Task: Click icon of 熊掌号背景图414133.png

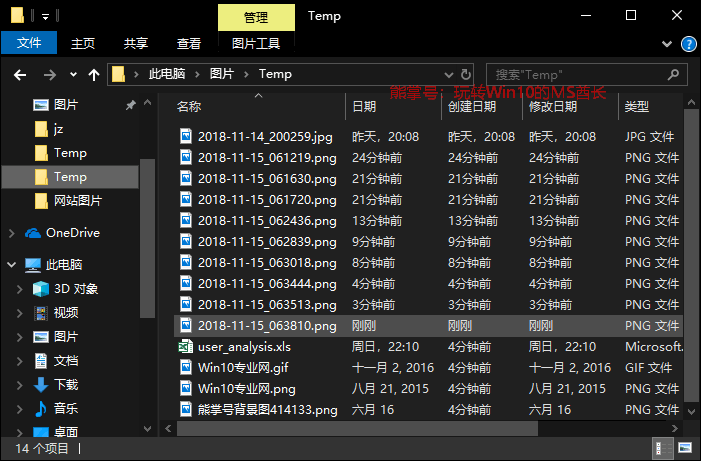Action: (x=186, y=410)
